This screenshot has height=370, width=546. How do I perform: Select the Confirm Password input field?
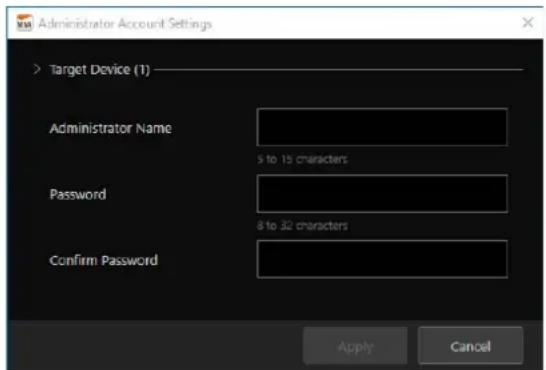tap(382, 259)
